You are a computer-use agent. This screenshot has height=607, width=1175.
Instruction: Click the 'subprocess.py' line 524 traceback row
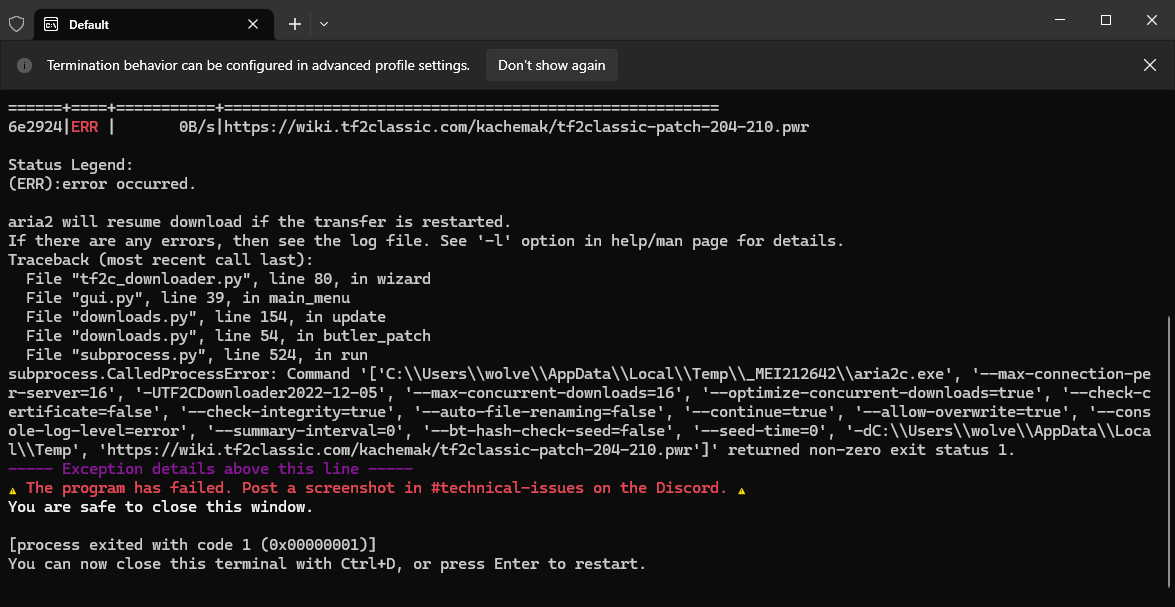196,354
